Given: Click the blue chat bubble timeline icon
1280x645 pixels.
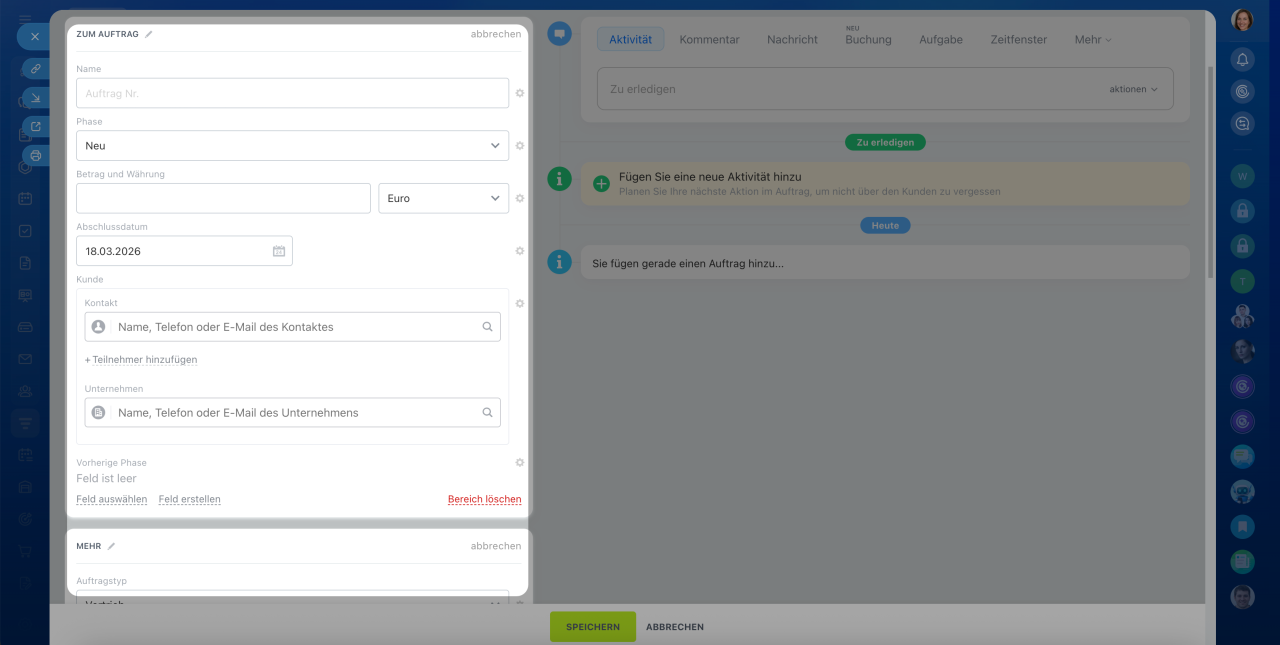Looking at the screenshot, I should 560,34.
